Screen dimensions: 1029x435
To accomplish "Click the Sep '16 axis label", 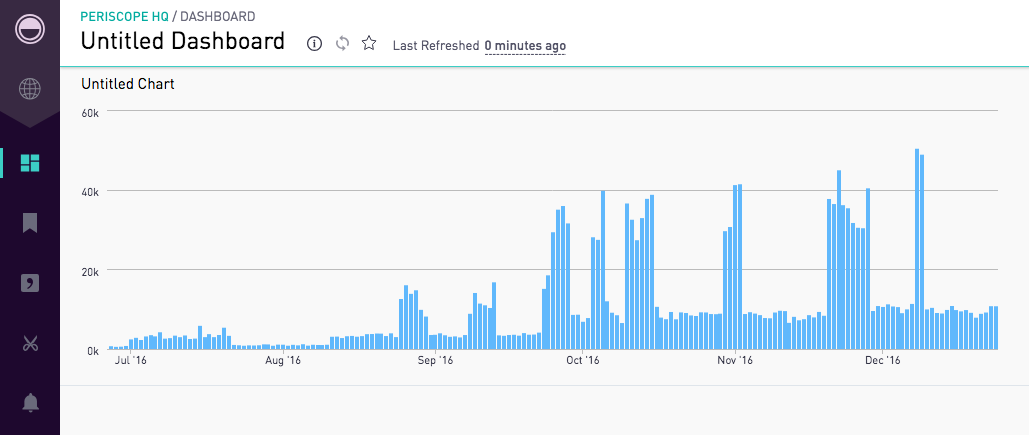I will point(436,360).
